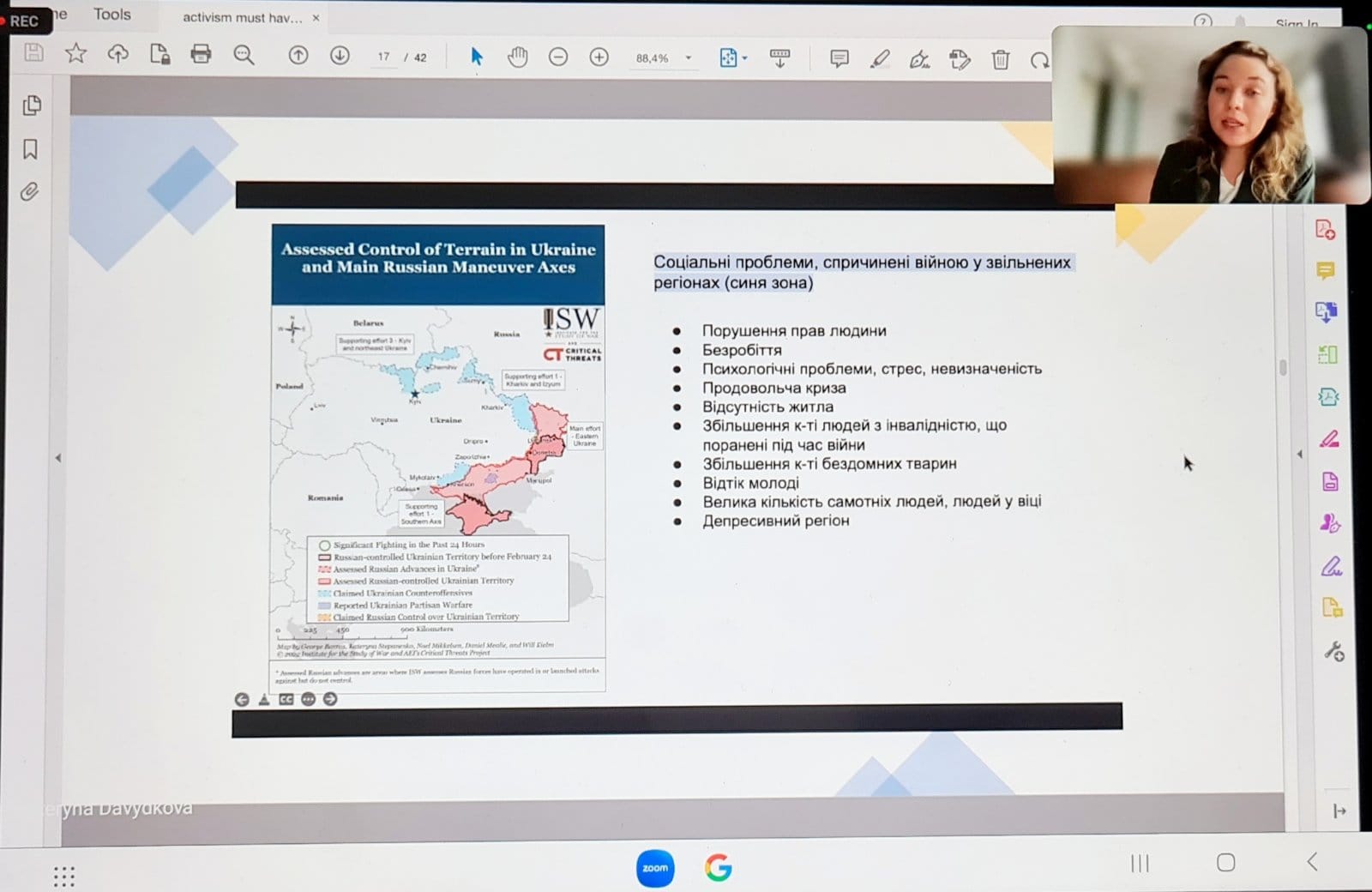The width and height of the screenshot is (1372, 892).
Task: Switch to the 'activism must hav...' document tab
Action: (242, 17)
